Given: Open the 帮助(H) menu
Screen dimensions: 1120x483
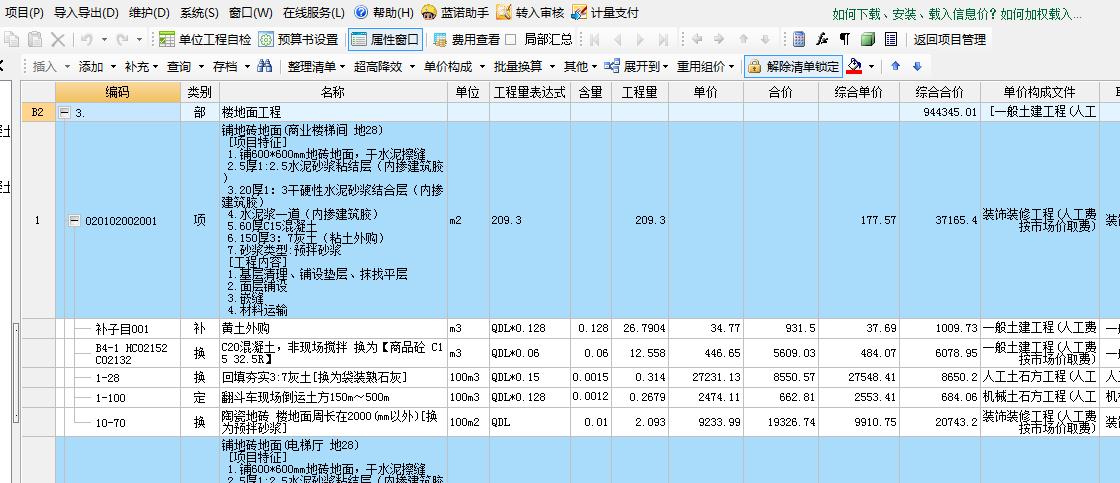Looking at the screenshot, I should click(x=384, y=12).
